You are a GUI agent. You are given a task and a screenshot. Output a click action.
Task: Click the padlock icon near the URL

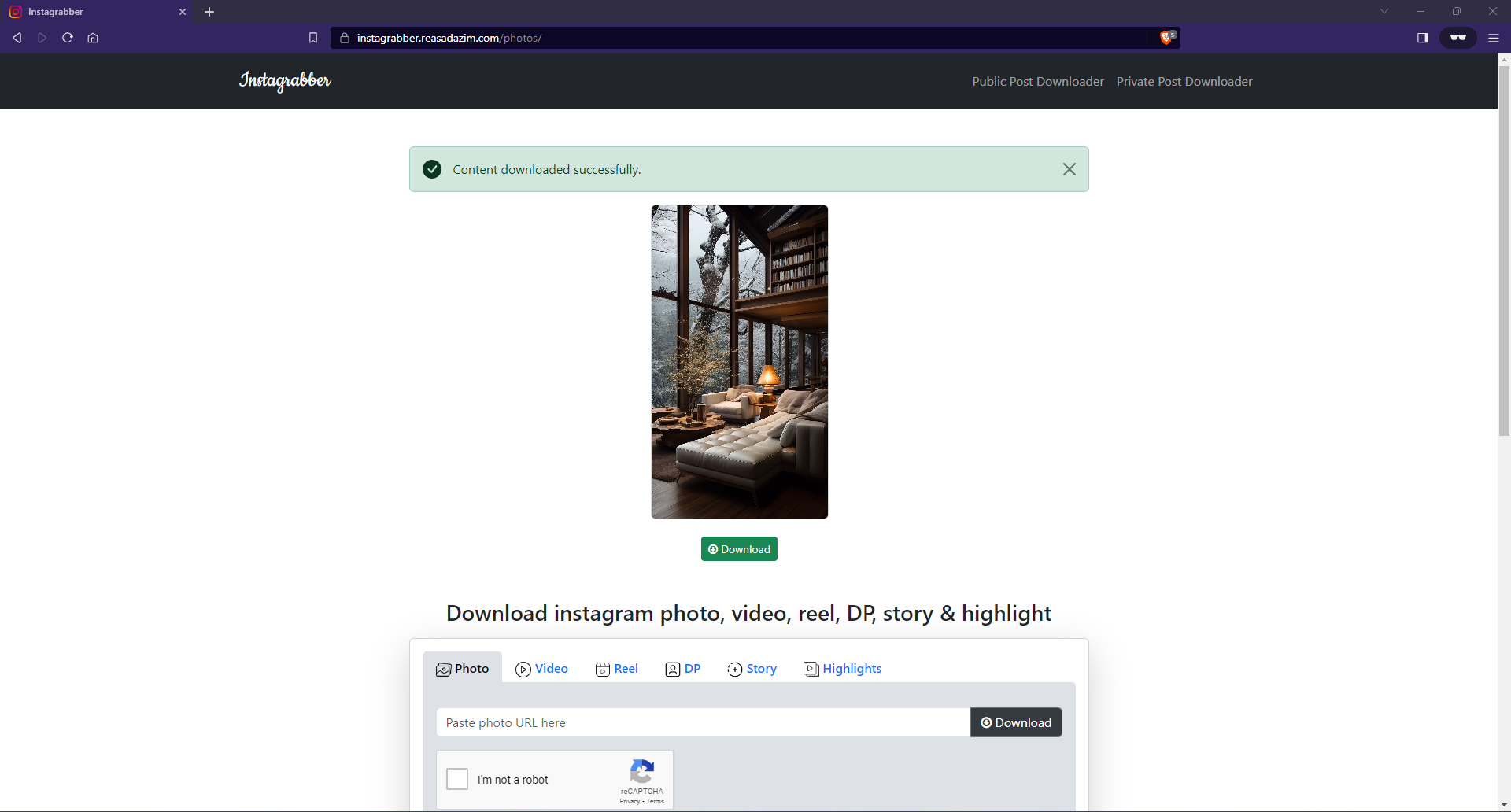click(x=344, y=38)
